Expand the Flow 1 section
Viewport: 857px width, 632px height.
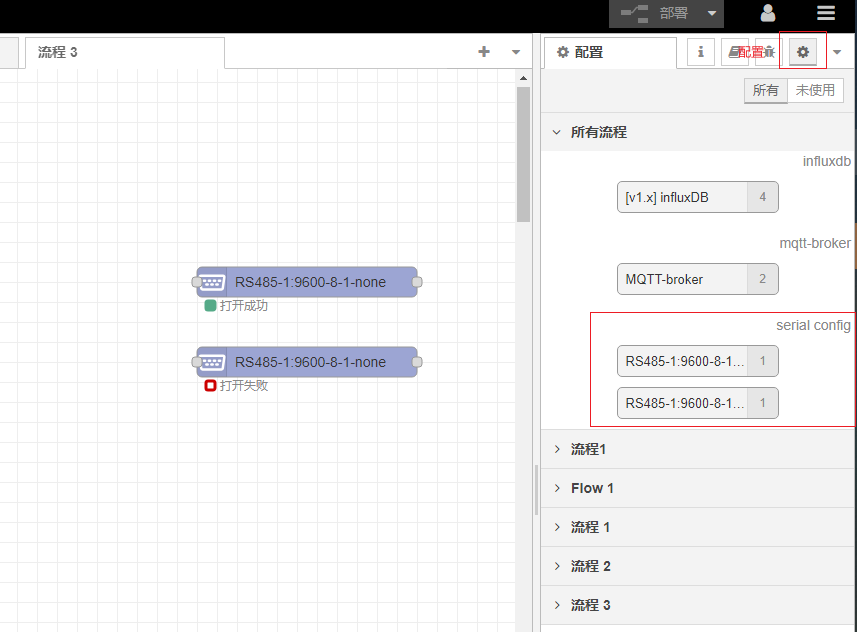(x=592, y=488)
